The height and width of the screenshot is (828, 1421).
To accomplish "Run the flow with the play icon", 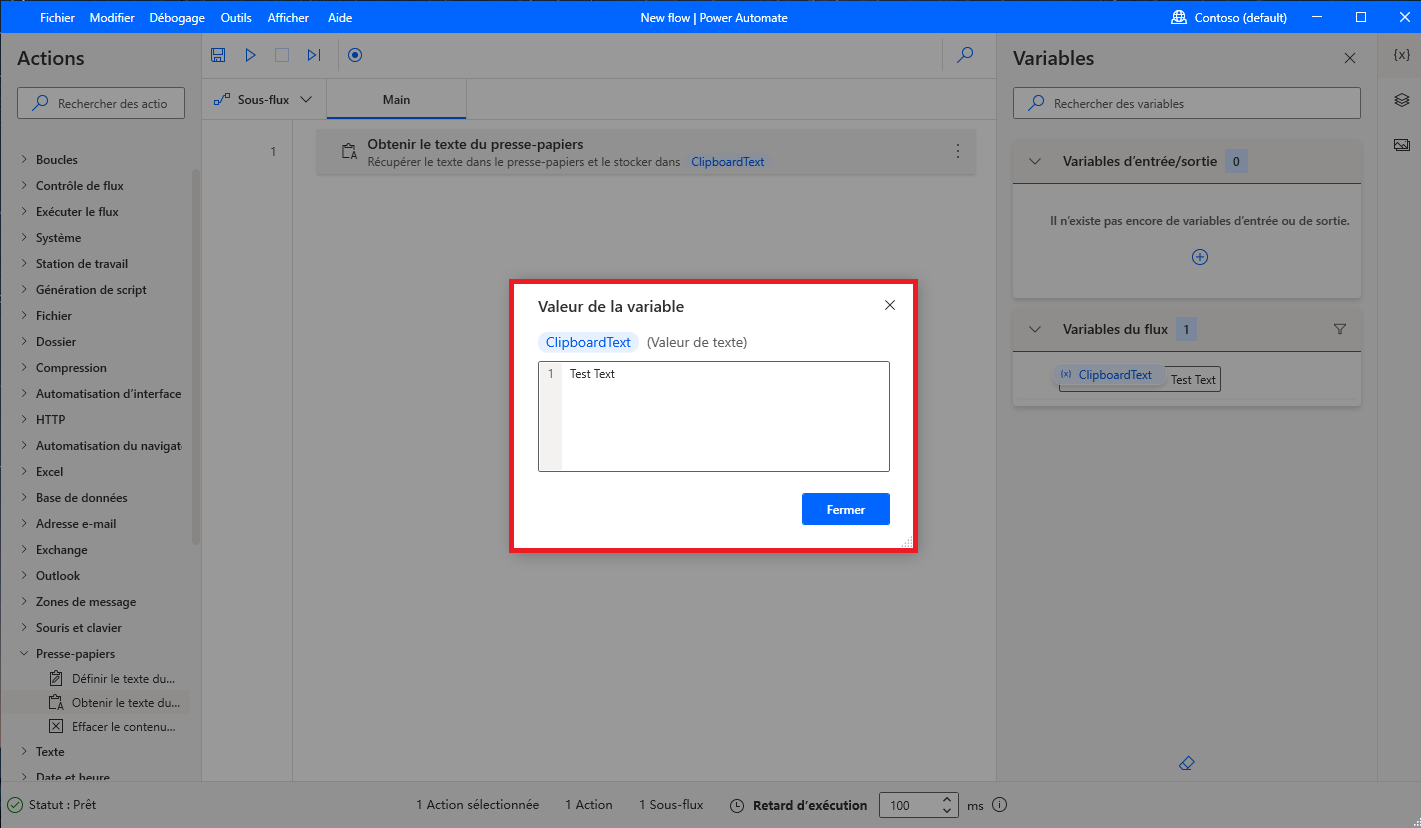I will (250, 55).
